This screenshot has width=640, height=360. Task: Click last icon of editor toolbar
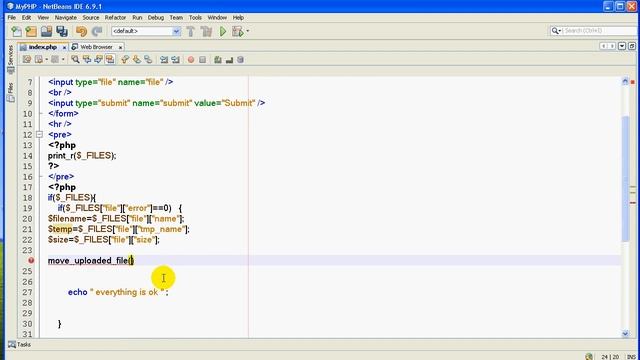[x=240, y=60]
